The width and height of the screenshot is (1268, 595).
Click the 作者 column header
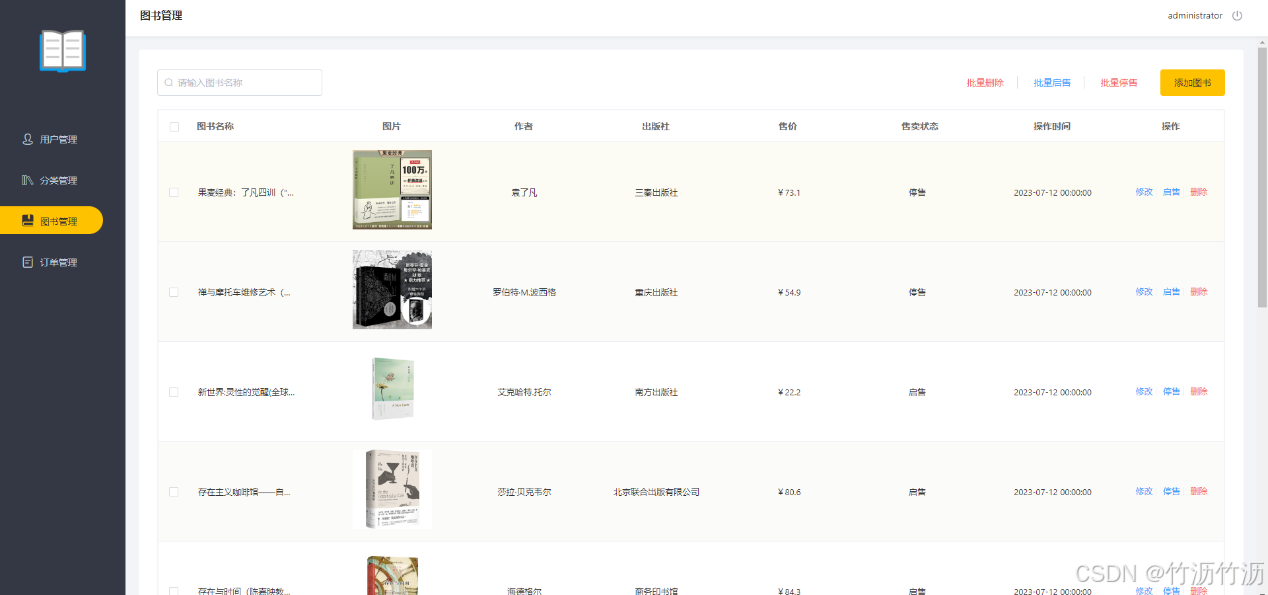click(x=523, y=127)
